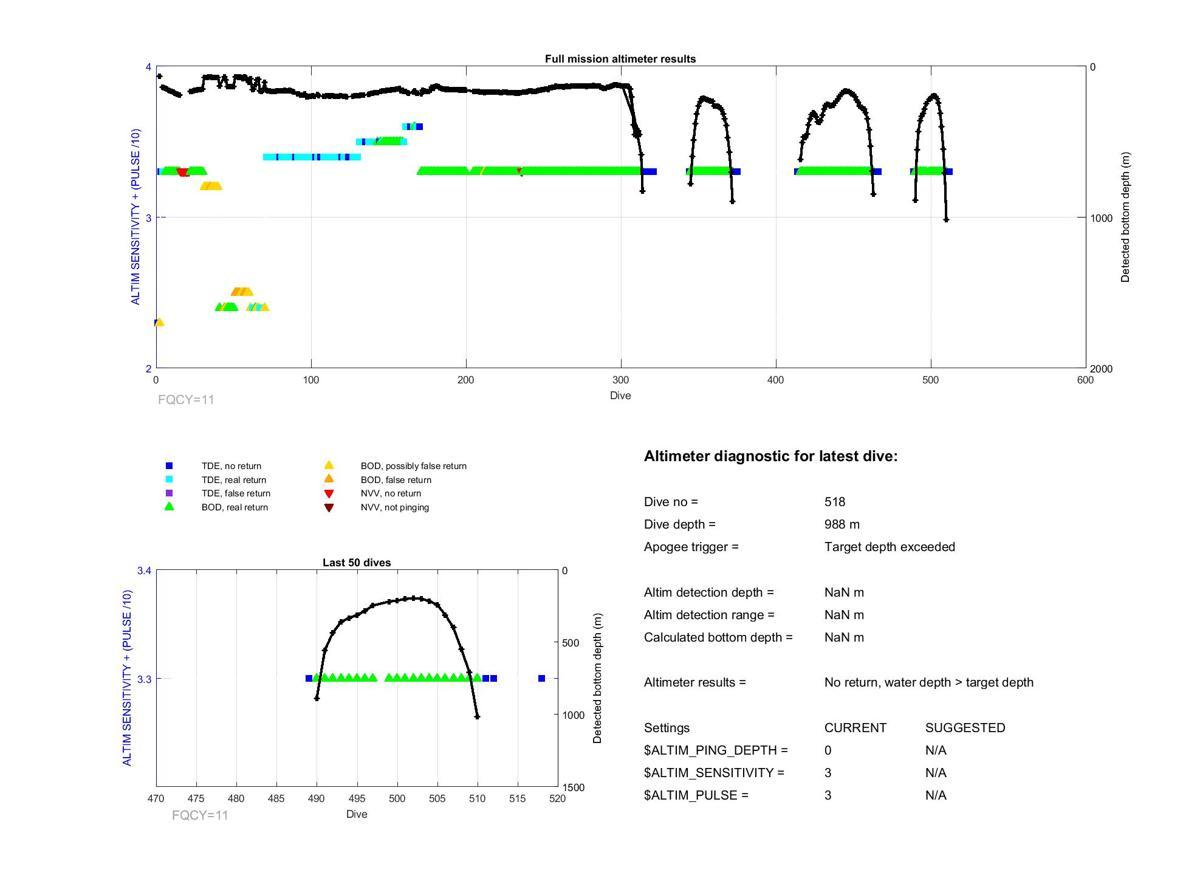
Task: Click the '$ALTIM_PULSE =' setting label
Action: pos(696,795)
